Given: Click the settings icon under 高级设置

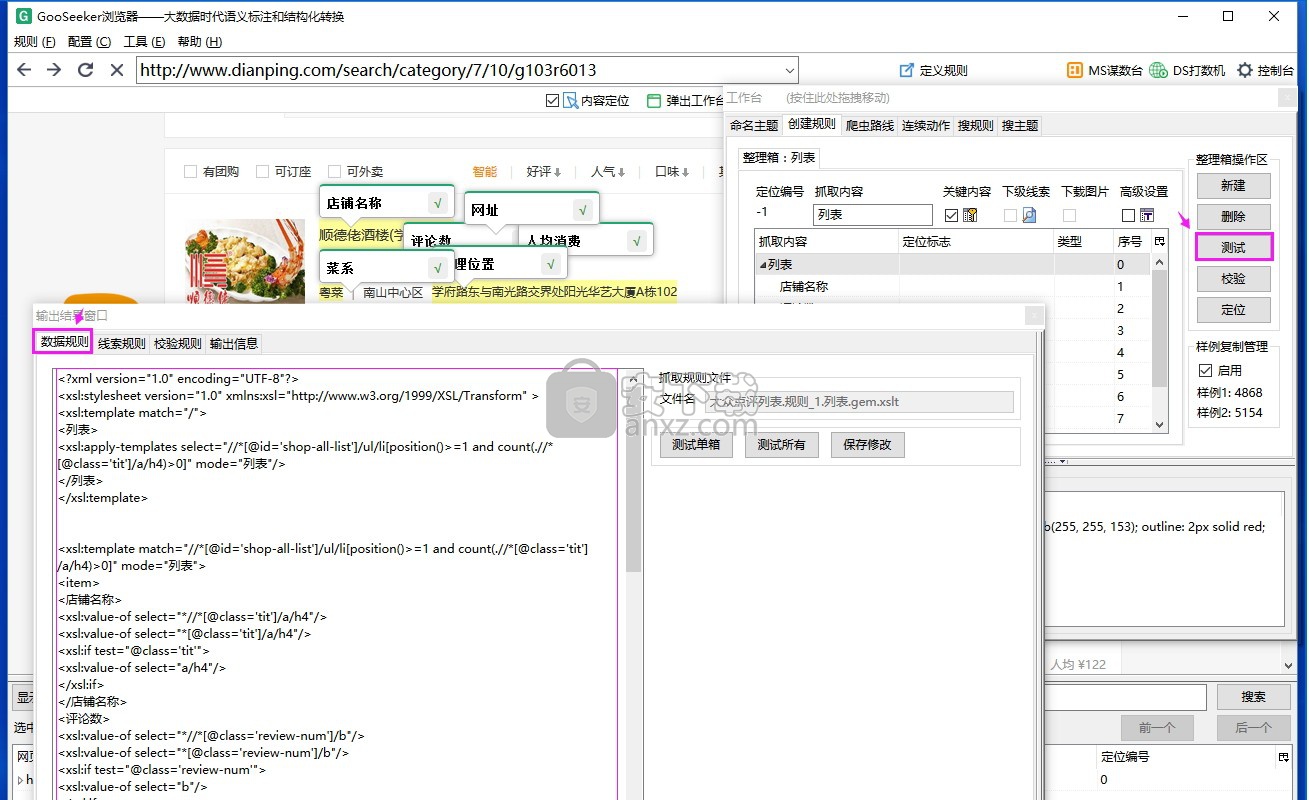Looking at the screenshot, I should [x=1146, y=215].
